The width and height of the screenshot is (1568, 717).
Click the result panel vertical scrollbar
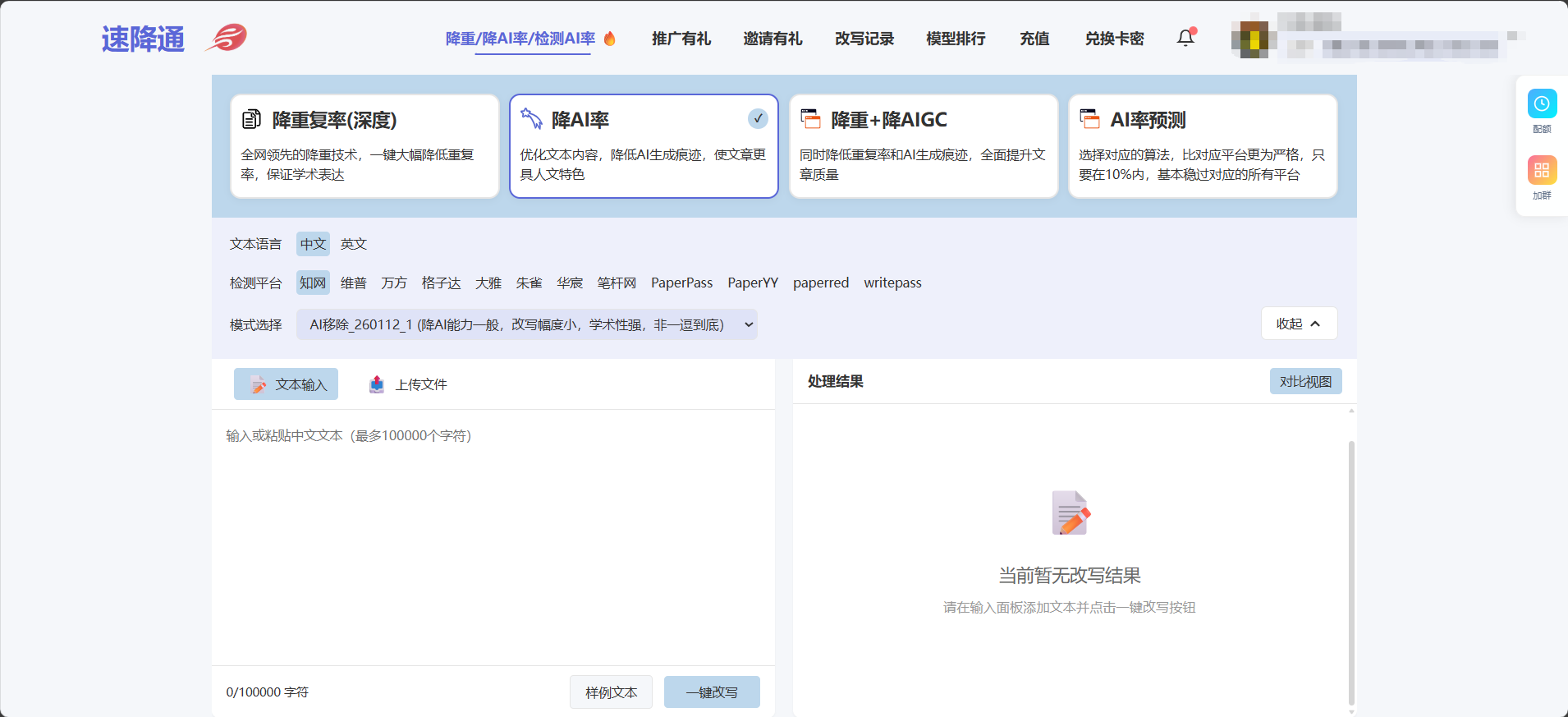[x=1351, y=572]
